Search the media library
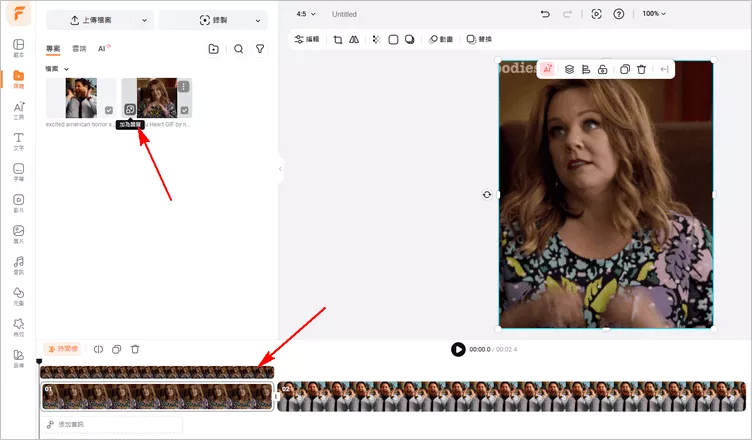This screenshot has width=752, height=440. [x=238, y=49]
